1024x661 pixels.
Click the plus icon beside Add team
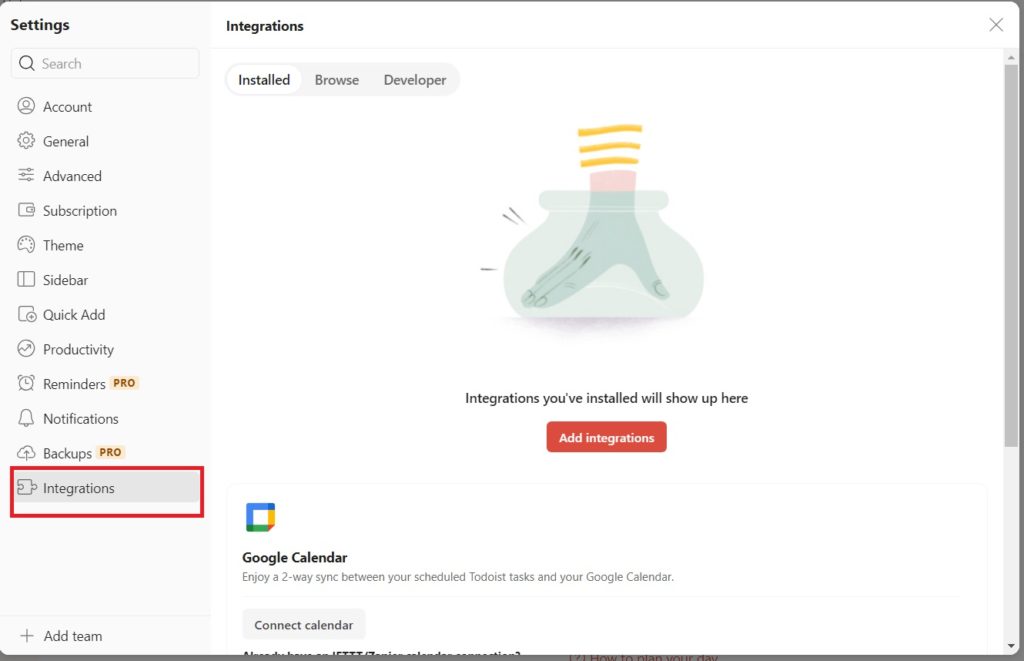click(27, 636)
